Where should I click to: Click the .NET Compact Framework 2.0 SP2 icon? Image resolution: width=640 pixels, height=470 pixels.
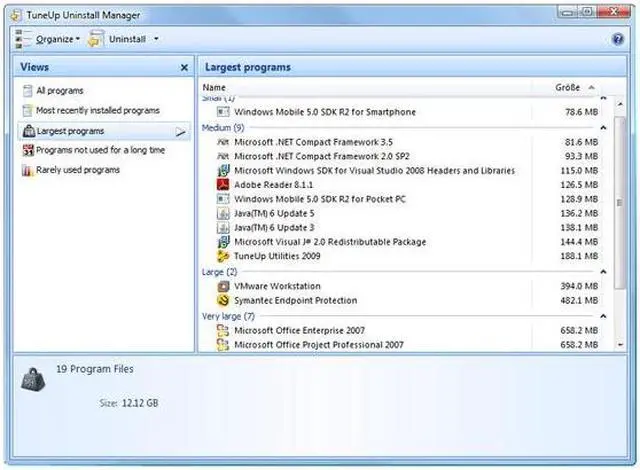coord(223,156)
